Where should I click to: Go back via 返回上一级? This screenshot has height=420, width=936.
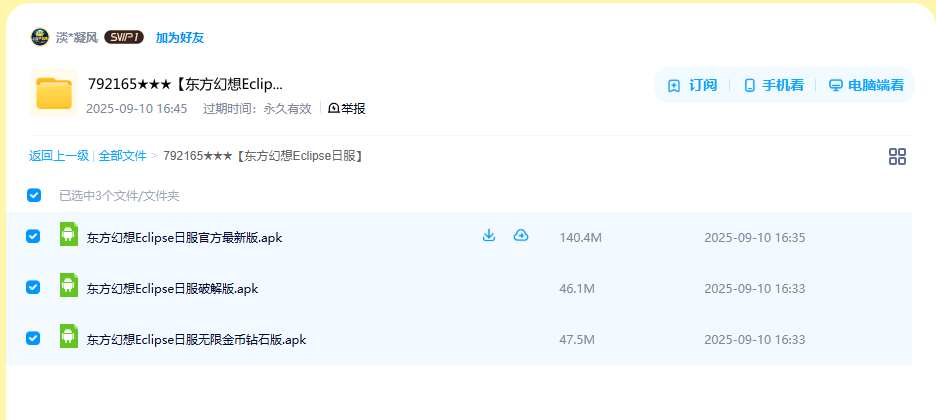tap(59, 156)
